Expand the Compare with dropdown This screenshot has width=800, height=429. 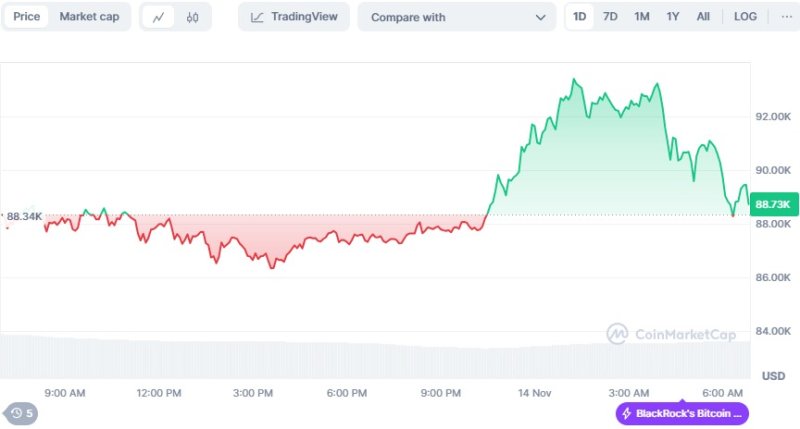point(456,17)
